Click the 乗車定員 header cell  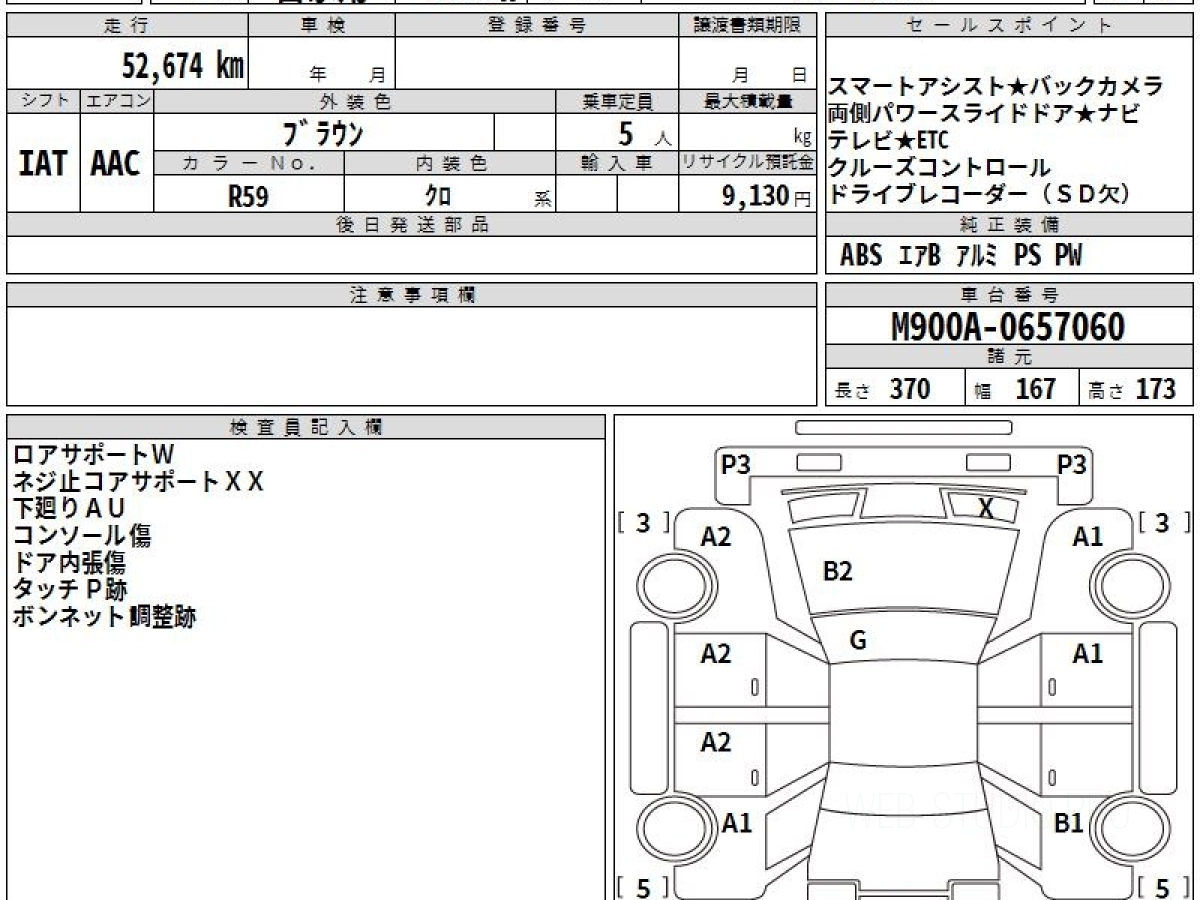pos(617,101)
